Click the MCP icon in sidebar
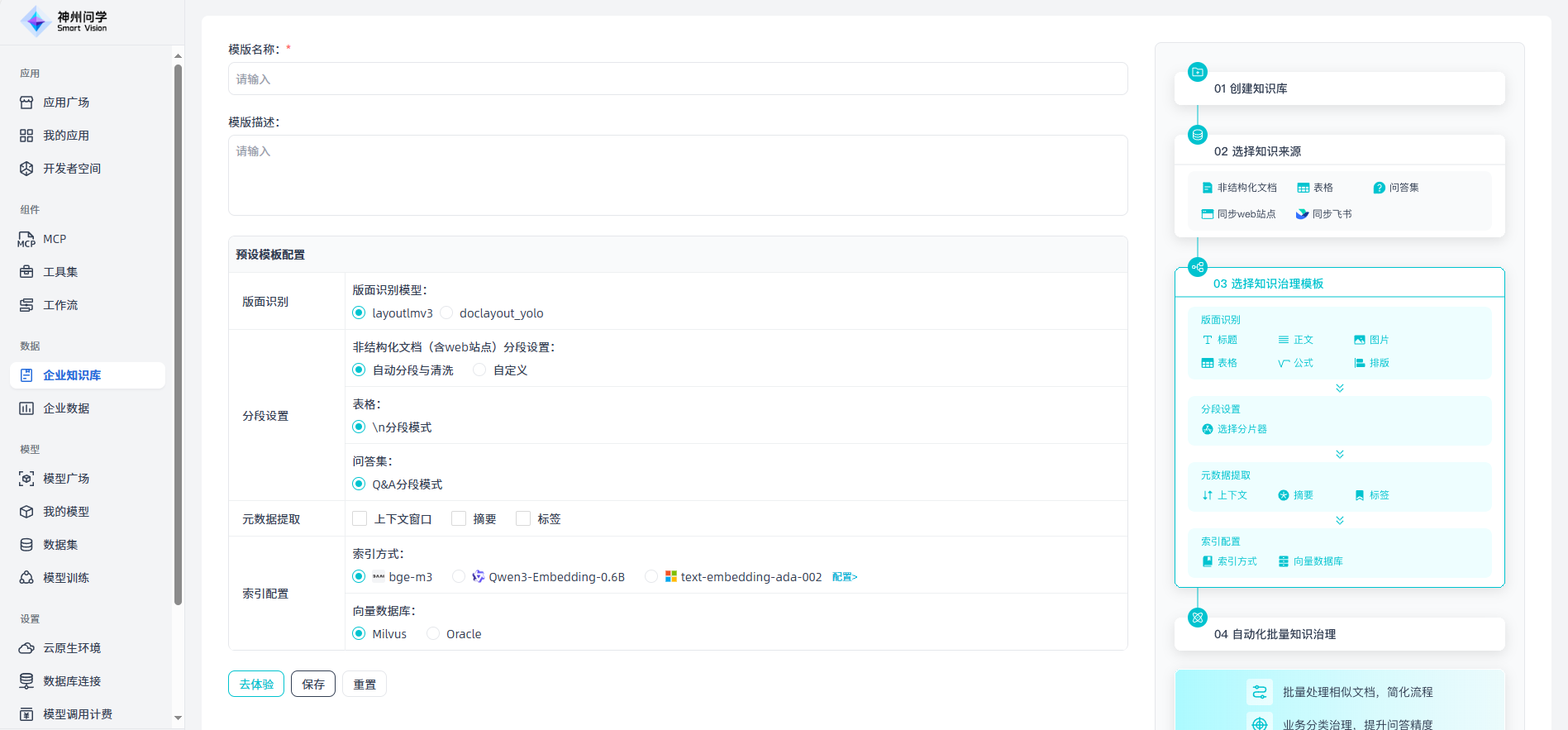 26,240
